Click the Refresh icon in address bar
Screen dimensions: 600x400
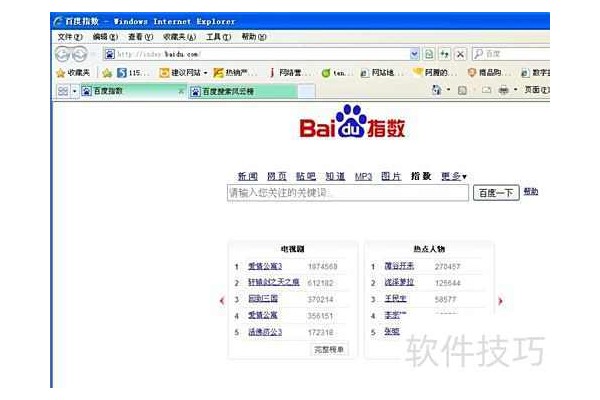coord(444,54)
